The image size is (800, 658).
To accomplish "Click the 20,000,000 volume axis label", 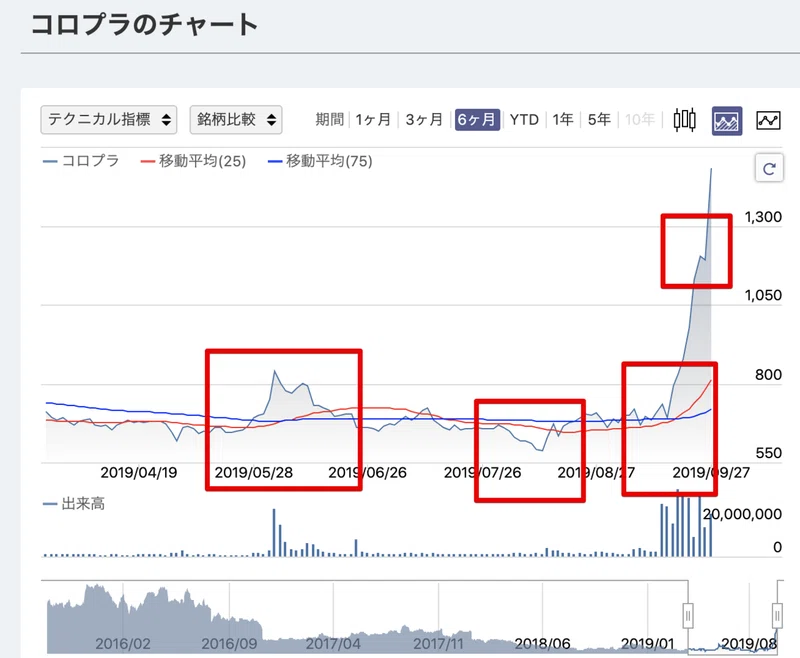I will [x=742, y=514].
